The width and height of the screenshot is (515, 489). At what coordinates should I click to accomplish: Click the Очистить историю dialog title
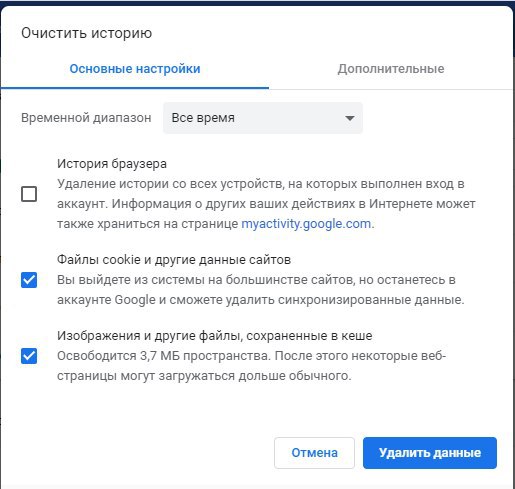coord(87,33)
